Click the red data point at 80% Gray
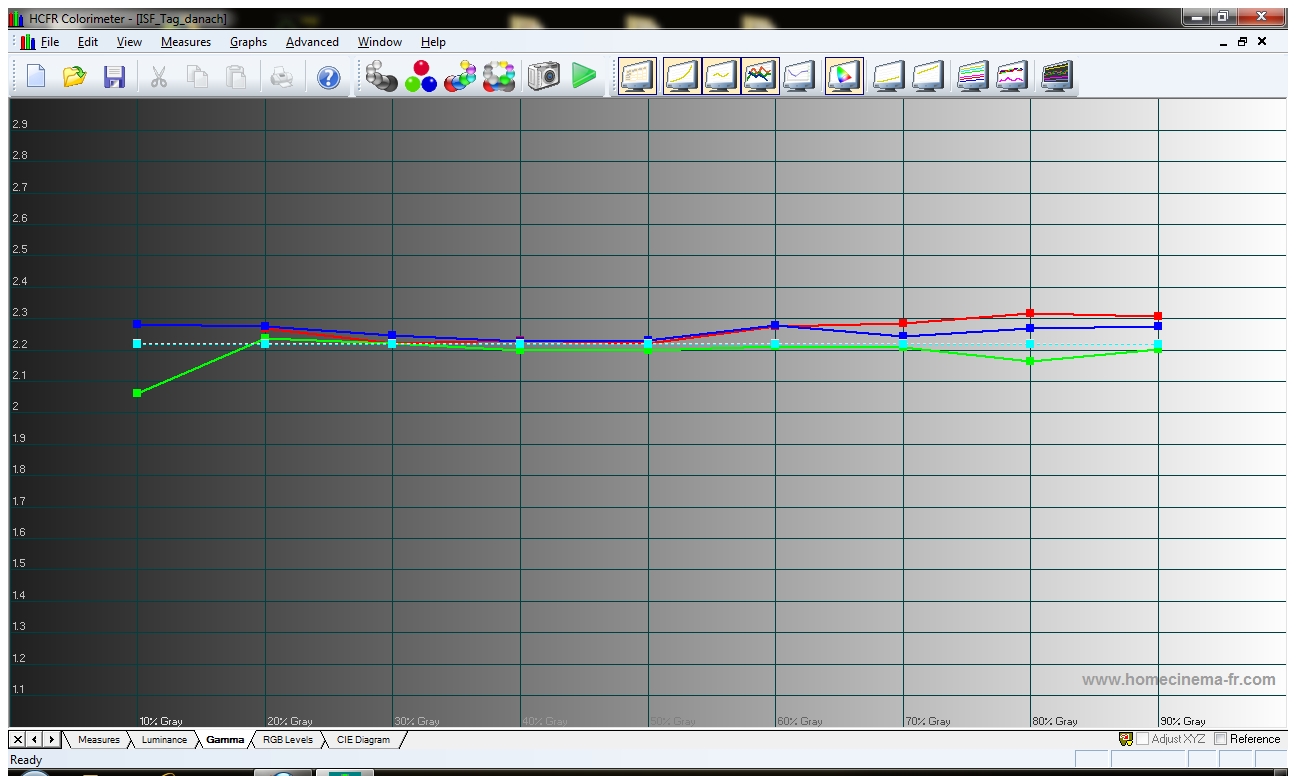Screen dimensions: 1296x776 coord(1030,313)
